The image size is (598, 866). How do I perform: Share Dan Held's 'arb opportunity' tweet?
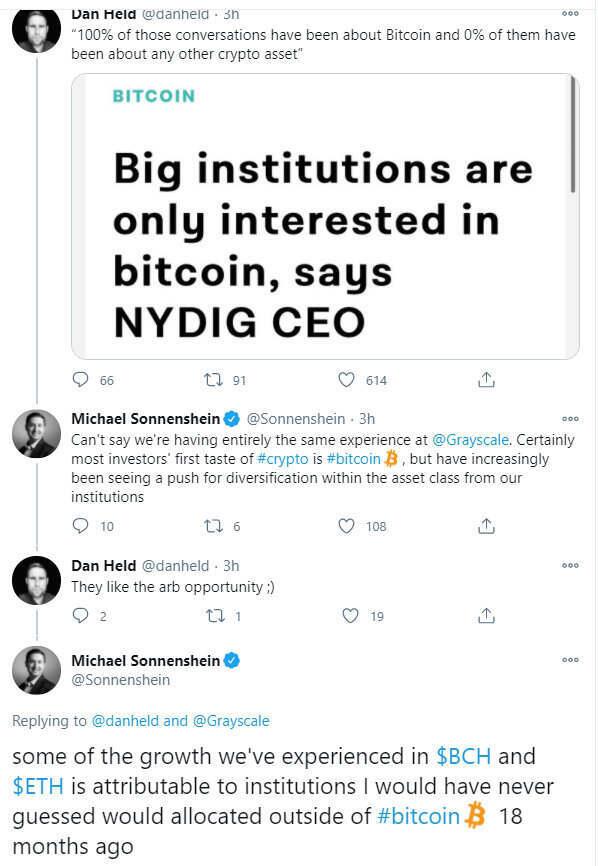tap(487, 615)
